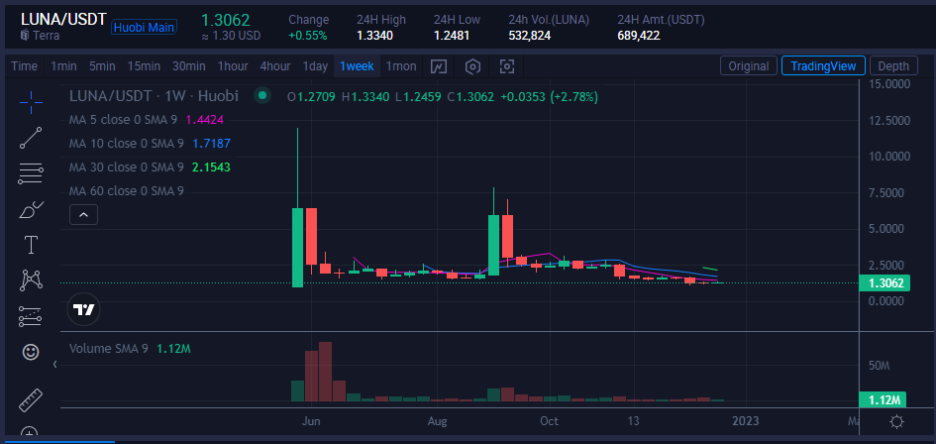Click the Huobi Main badge
936x444 pixels.
click(x=144, y=27)
